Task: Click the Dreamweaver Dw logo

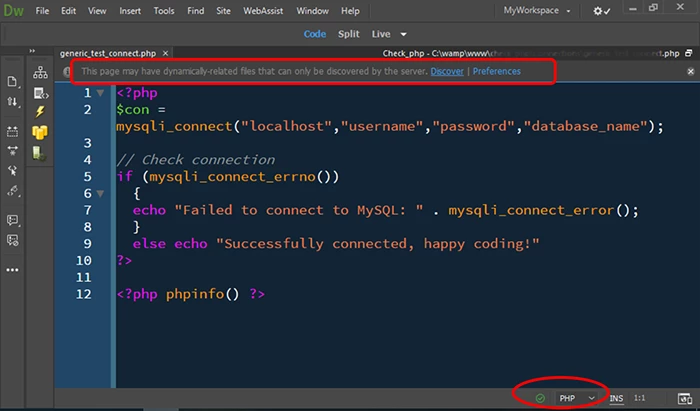Action: 13,11
